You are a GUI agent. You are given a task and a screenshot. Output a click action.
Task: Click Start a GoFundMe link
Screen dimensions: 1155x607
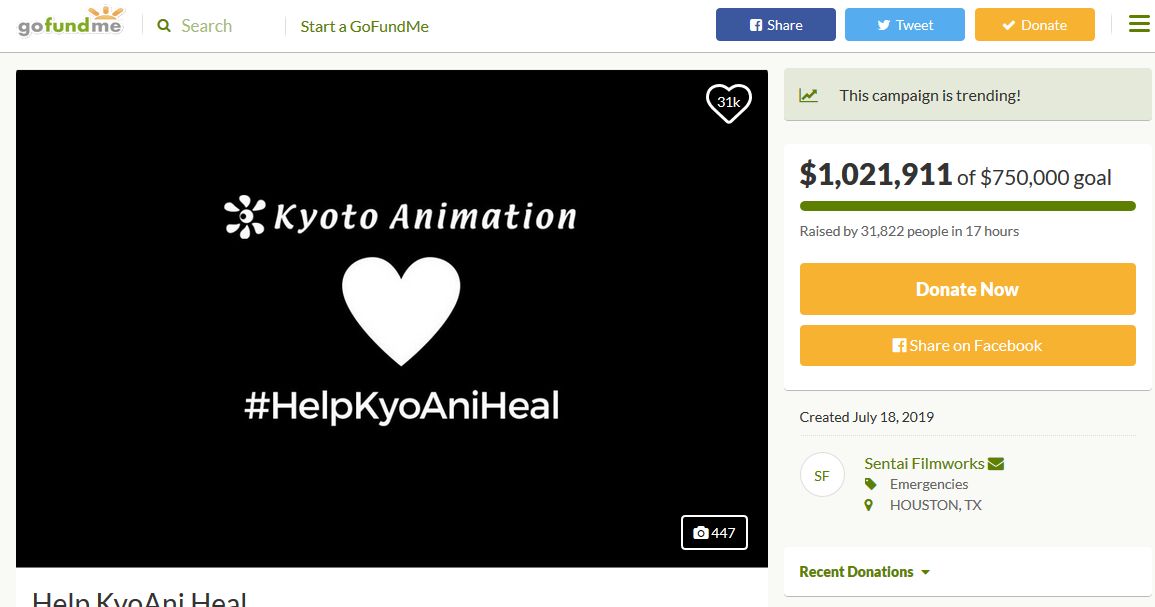364,26
